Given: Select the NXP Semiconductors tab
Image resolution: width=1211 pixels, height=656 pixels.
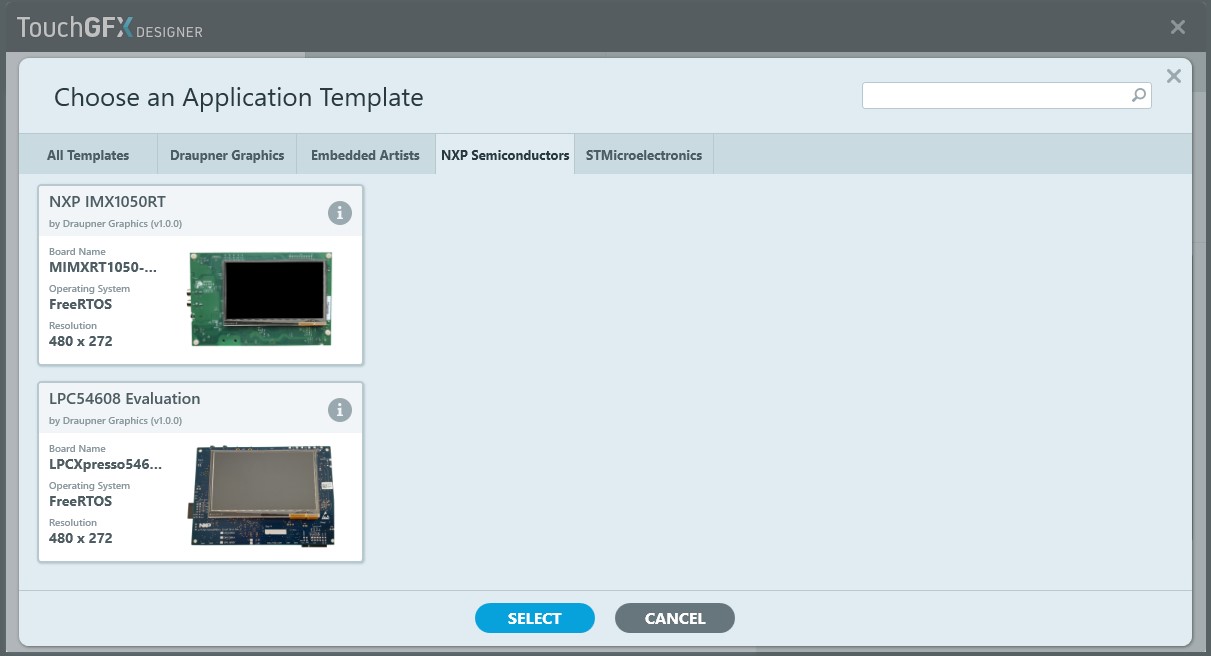Looking at the screenshot, I should click(x=505, y=155).
